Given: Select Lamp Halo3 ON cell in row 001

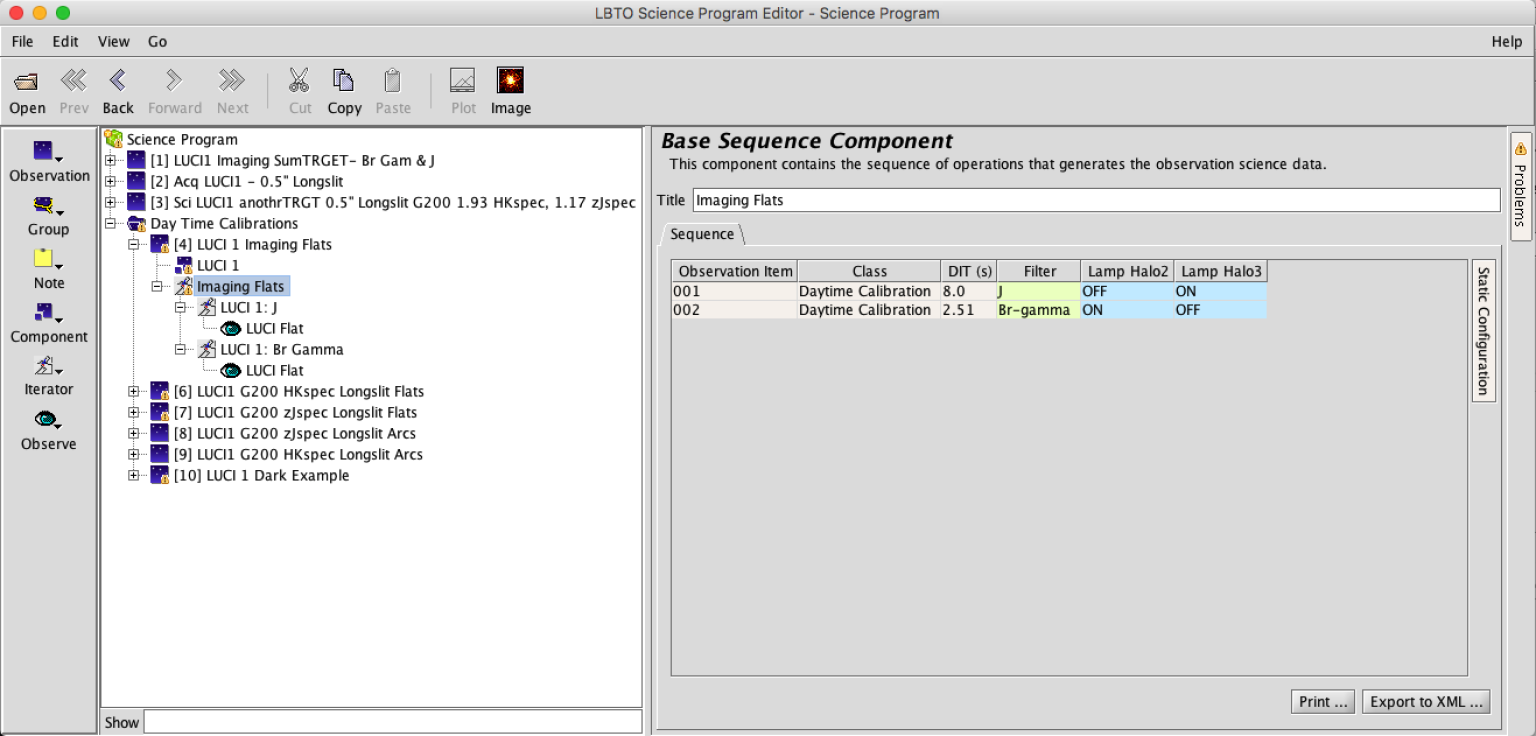Looking at the screenshot, I should point(1220,291).
